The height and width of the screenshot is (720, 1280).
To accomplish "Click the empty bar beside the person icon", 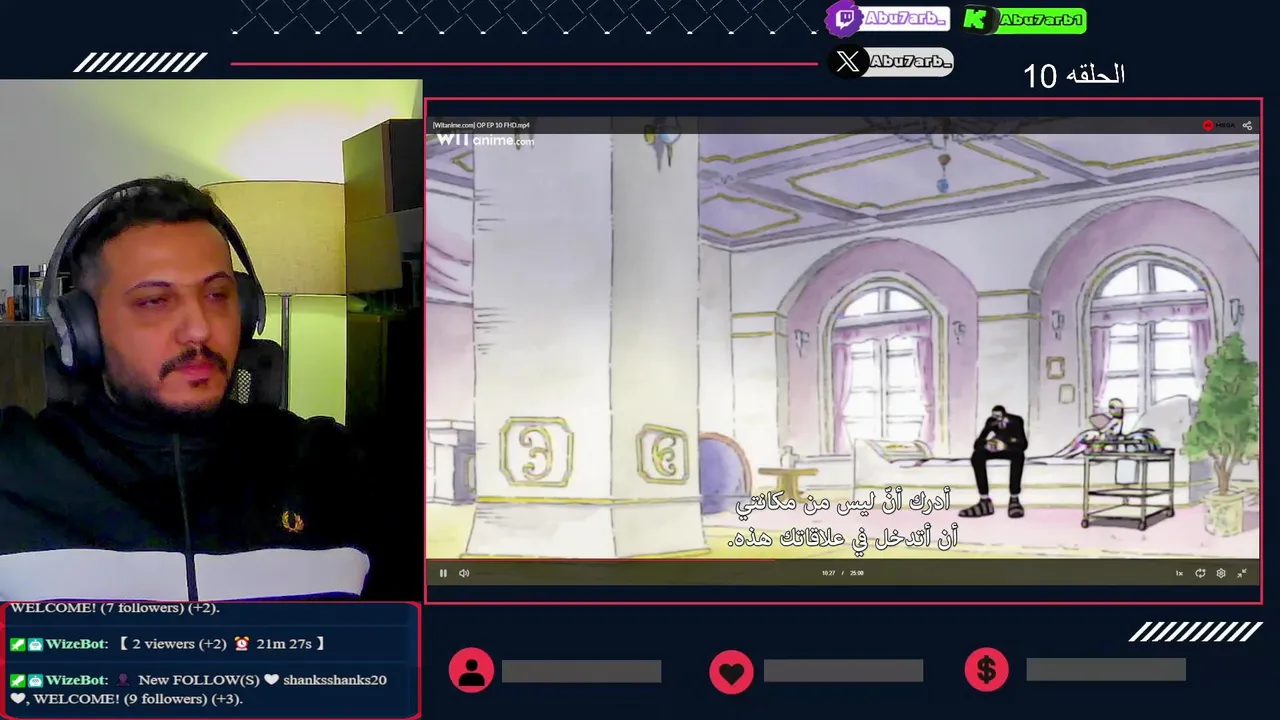I will pyautogui.click(x=581, y=671).
